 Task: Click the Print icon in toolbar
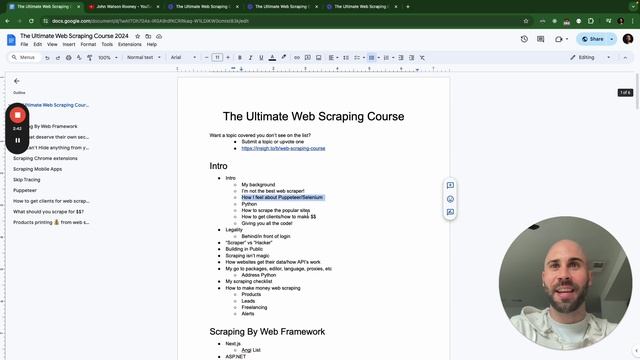click(69, 58)
